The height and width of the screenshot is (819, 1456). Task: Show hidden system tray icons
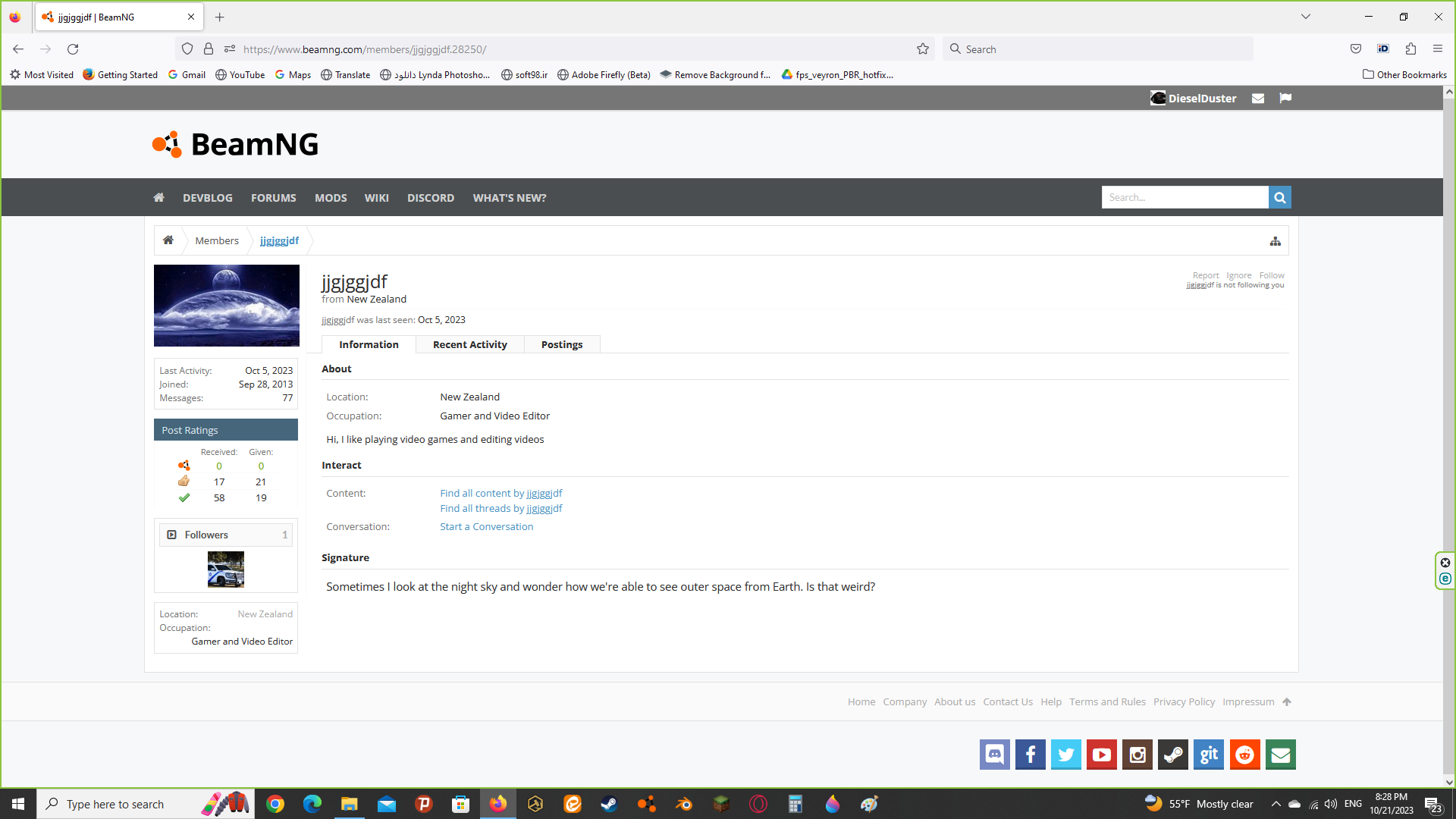[1276, 804]
